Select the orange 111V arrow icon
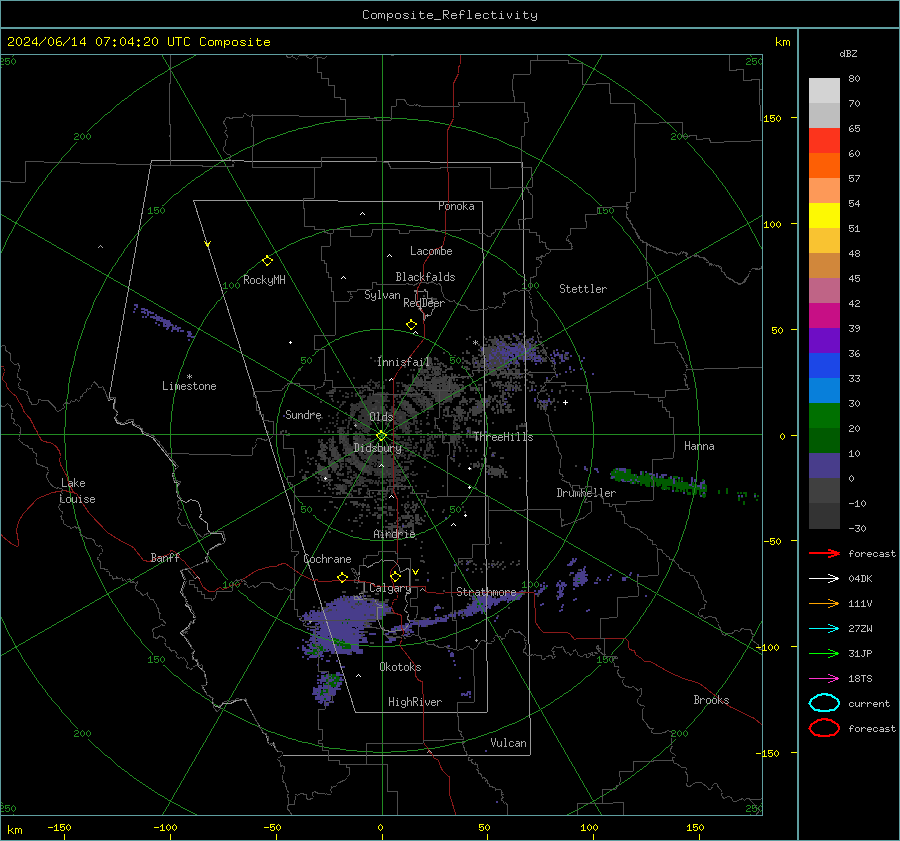 824,603
